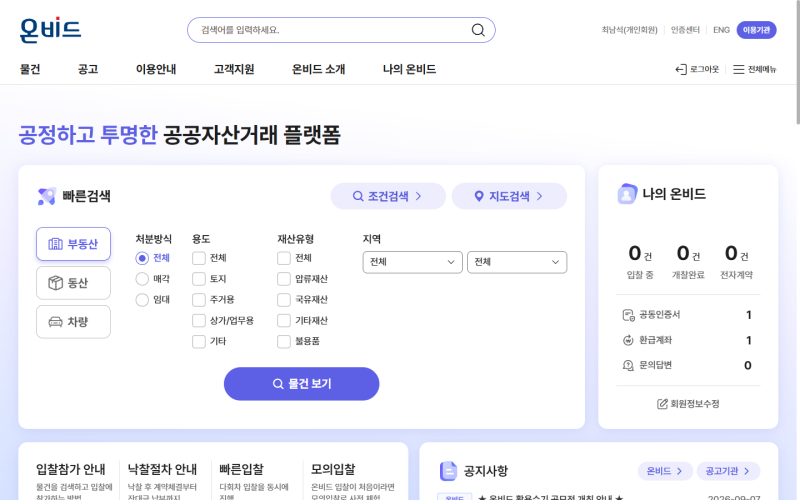The width and height of the screenshot is (800, 500).
Task: Click the 문의답변 inquiry icon
Action: (x=628, y=365)
